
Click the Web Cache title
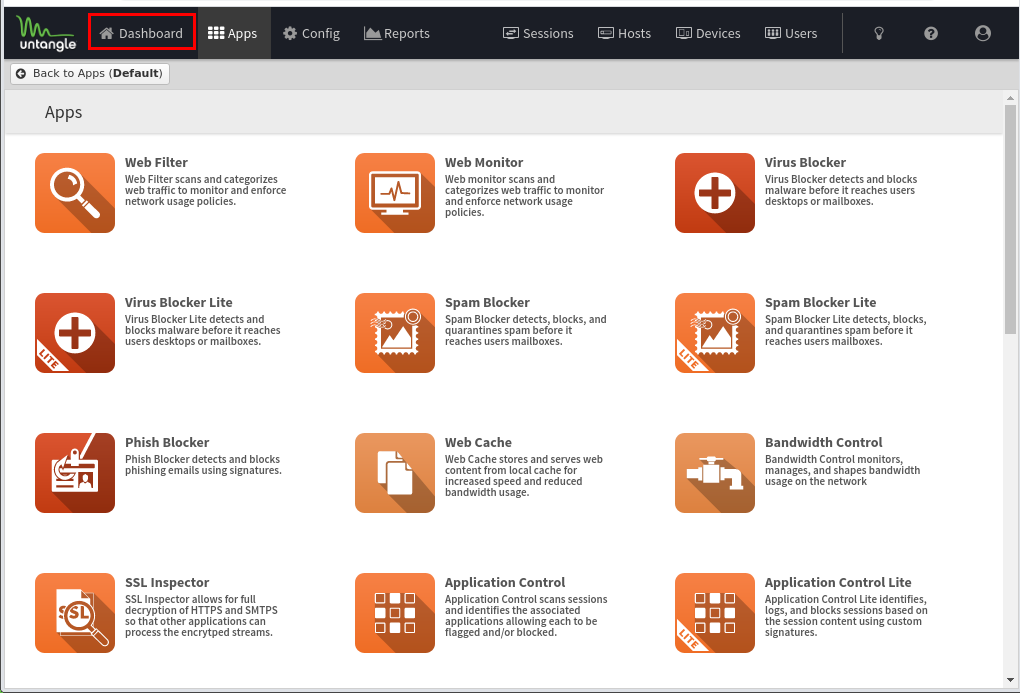point(478,442)
